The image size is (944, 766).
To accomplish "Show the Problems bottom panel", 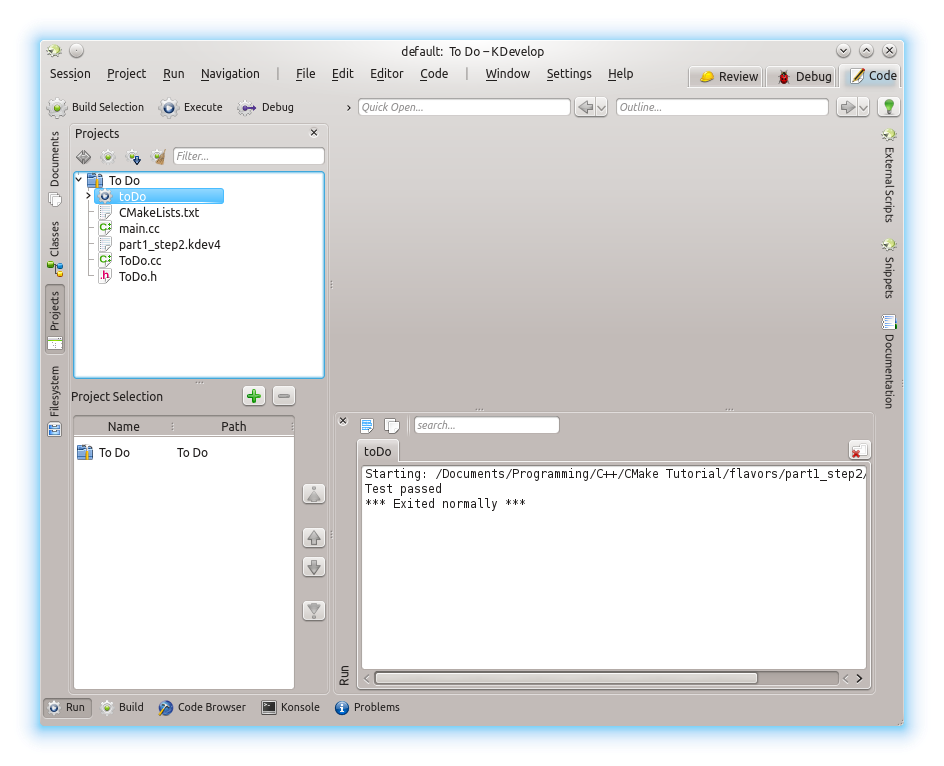I will (368, 707).
